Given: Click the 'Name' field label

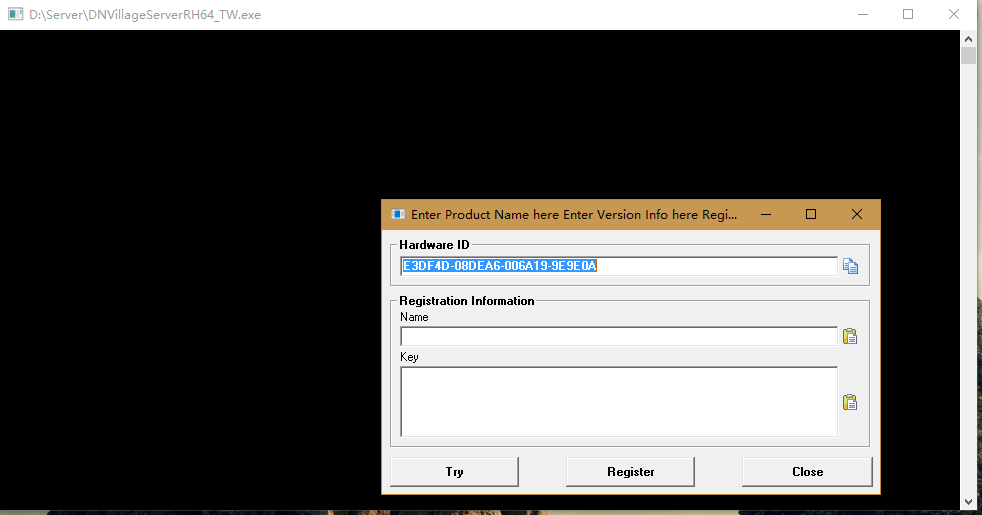Looking at the screenshot, I should 414,317.
